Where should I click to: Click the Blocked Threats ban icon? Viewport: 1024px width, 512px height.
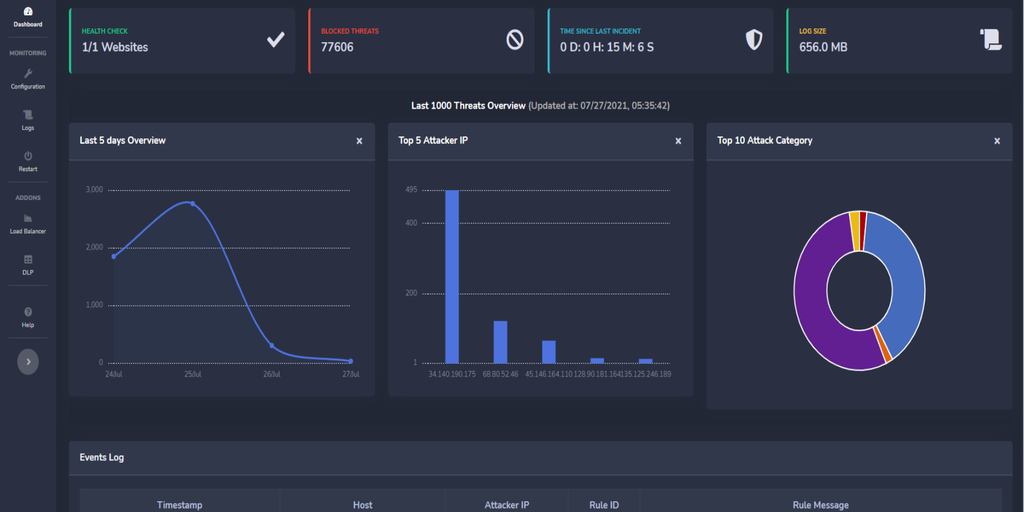tap(514, 40)
